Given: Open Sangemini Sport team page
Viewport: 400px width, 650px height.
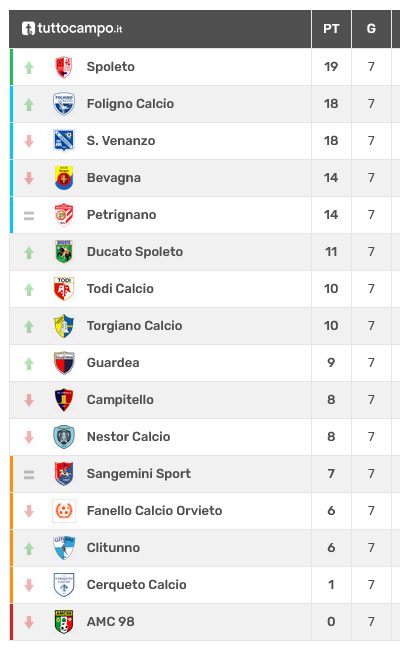Looking at the screenshot, I should (138, 473).
